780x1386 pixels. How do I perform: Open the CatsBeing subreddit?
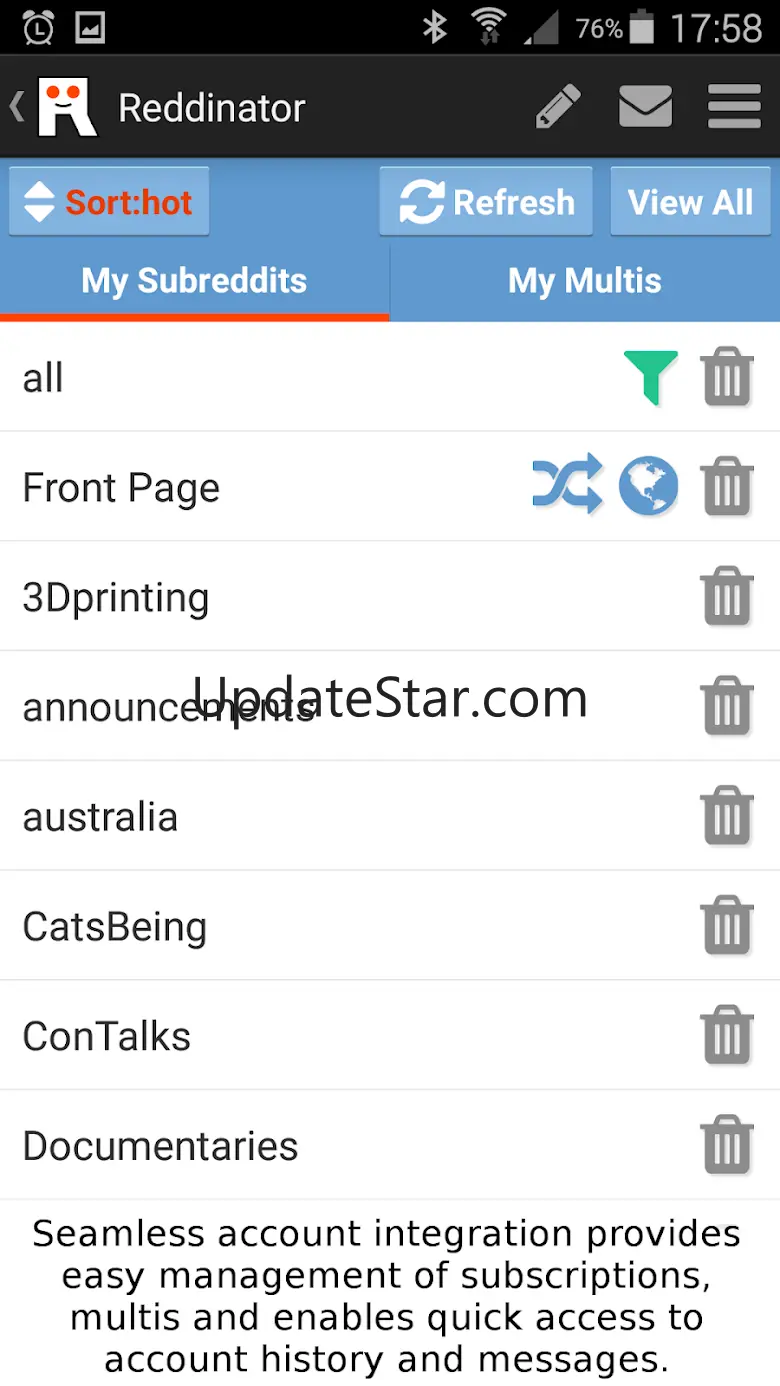pos(115,926)
